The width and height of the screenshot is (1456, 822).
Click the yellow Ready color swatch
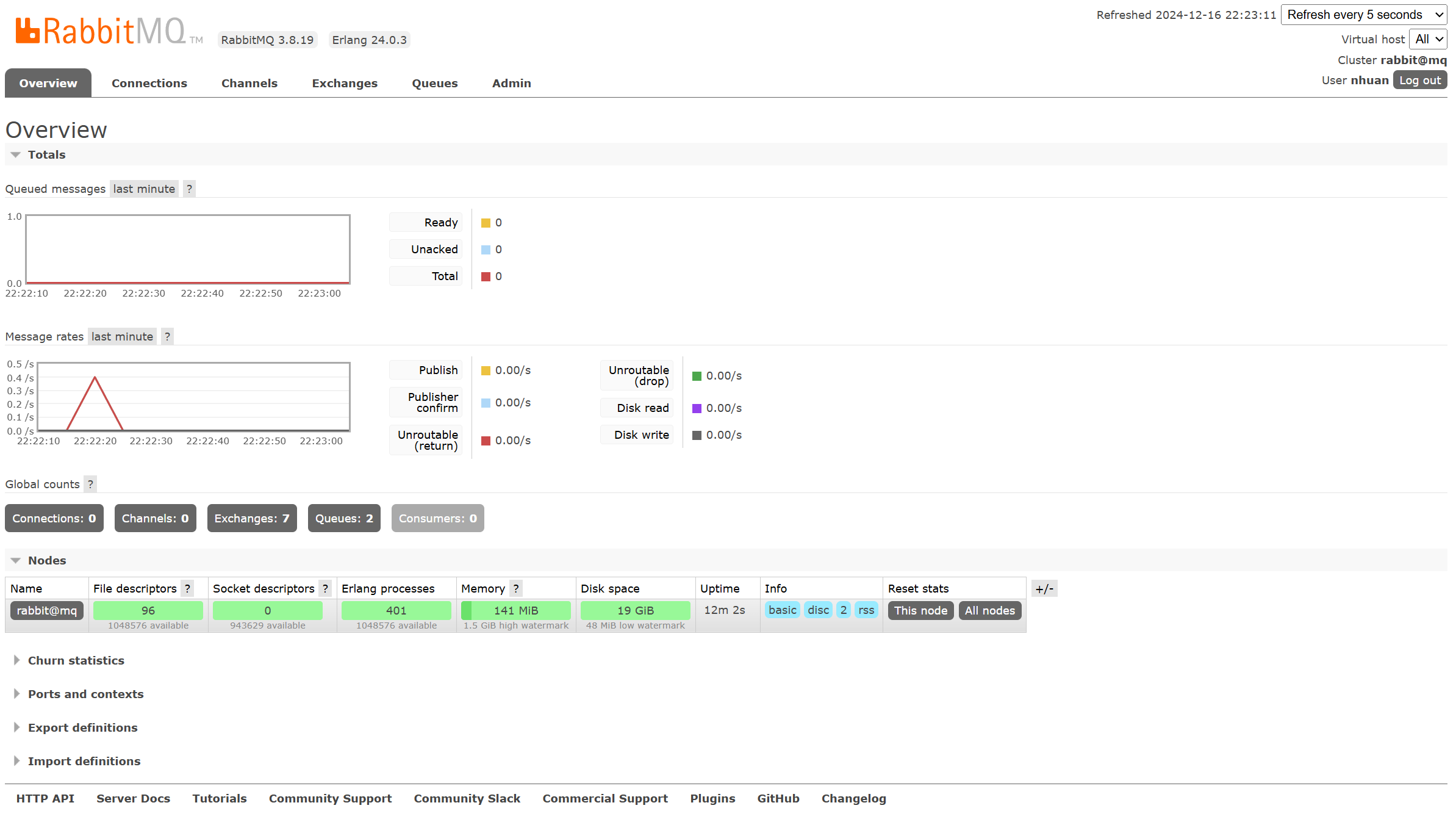pyautogui.click(x=486, y=223)
